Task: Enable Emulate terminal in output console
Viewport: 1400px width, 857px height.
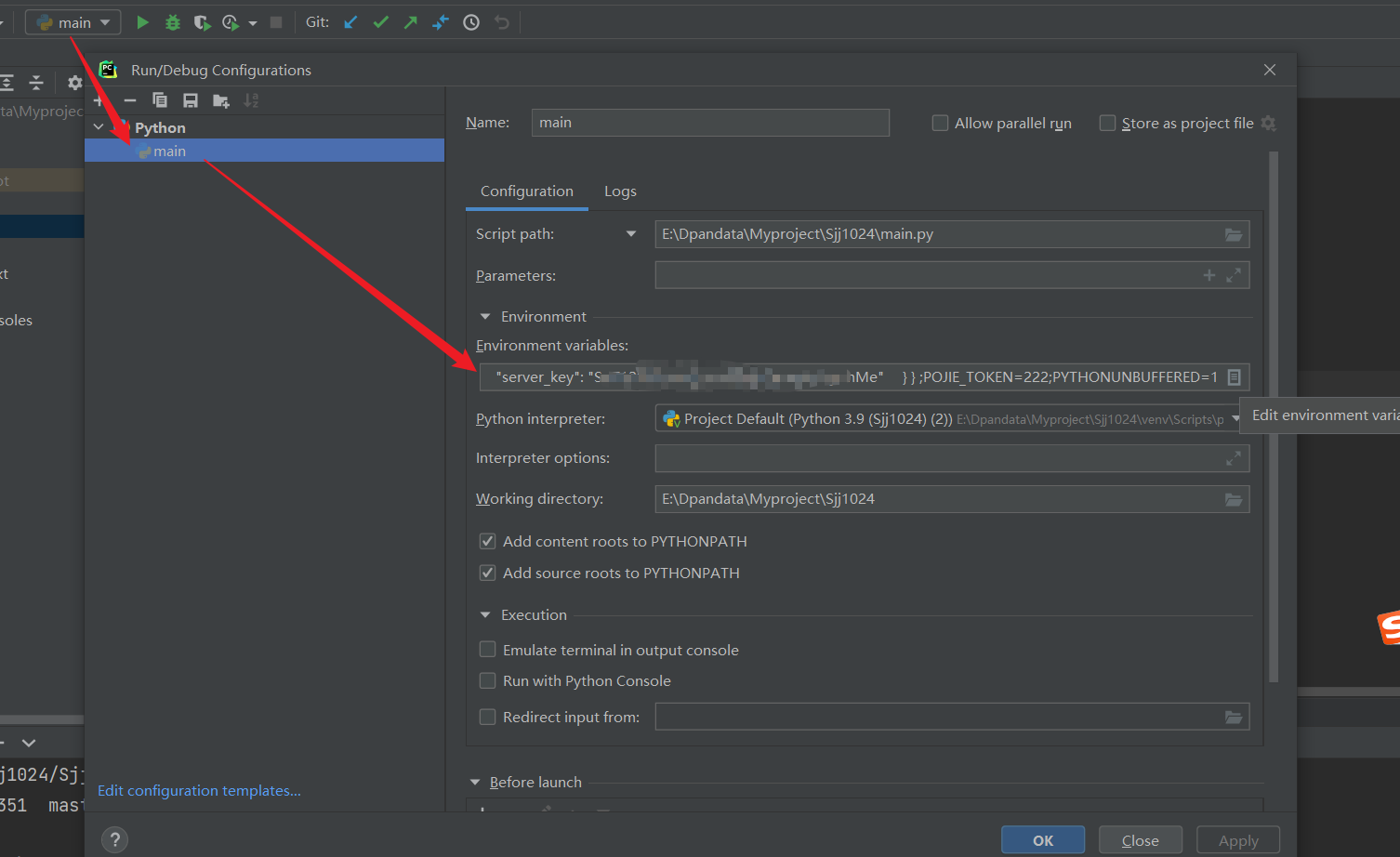Action: click(x=487, y=650)
